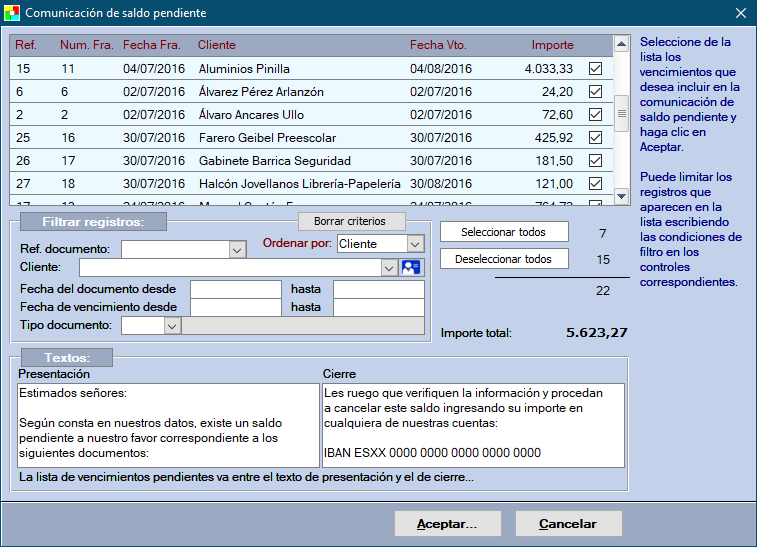The image size is (757, 547).
Task: Click the Borrar criterios button
Action: tap(352, 221)
